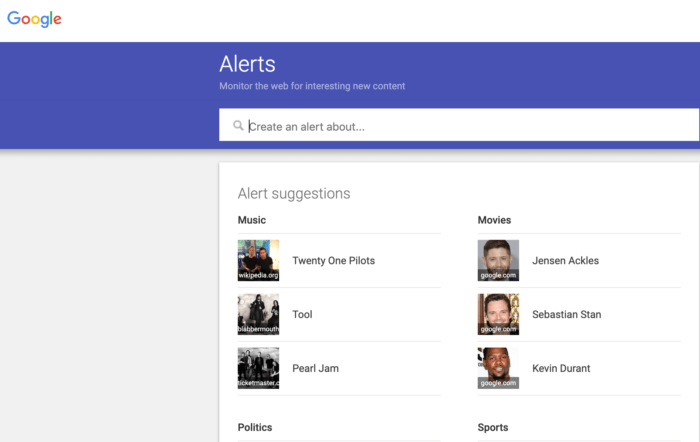Select the Sebastian Stan thumbnail photo

point(498,314)
